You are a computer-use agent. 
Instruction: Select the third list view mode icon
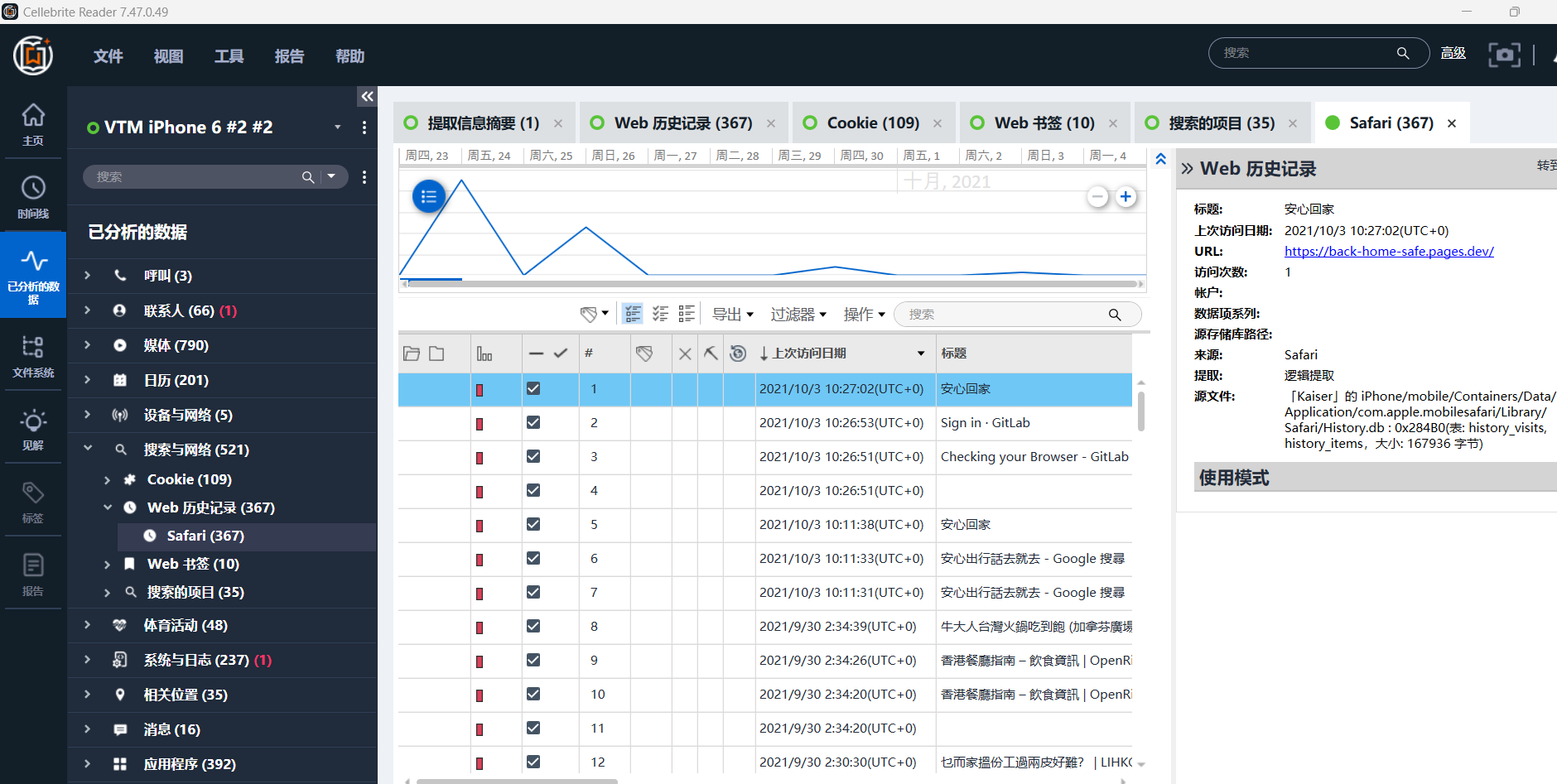[687, 314]
